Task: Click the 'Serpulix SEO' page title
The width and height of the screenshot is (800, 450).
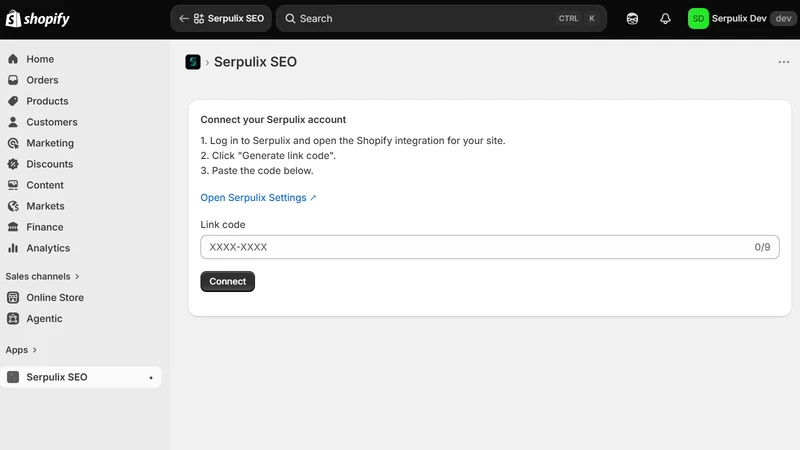Action: (x=255, y=62)
